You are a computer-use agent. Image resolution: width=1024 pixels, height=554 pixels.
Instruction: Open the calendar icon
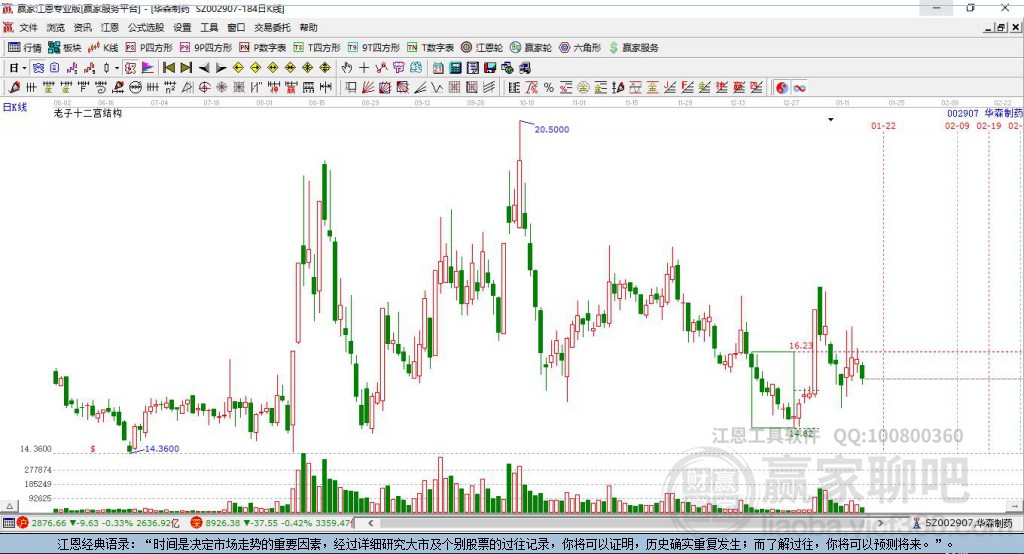(438, 68)
